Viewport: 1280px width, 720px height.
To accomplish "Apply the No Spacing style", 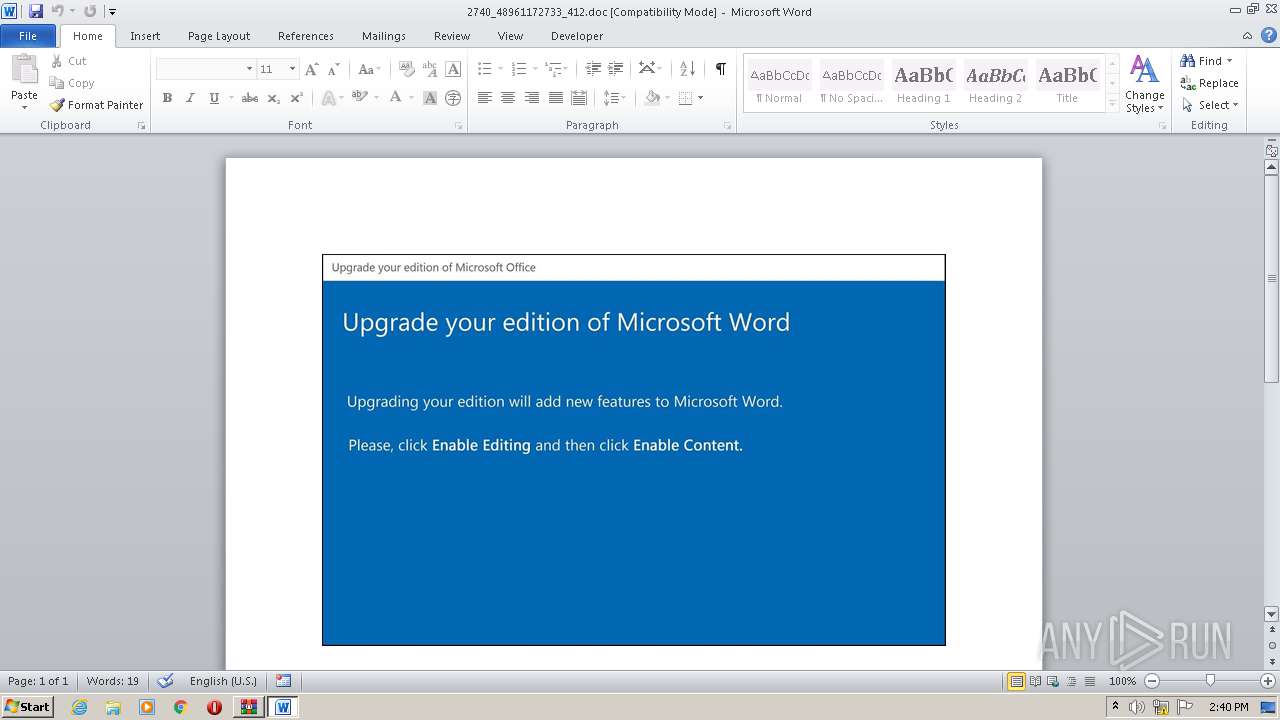I will click(x=851, y=83).
